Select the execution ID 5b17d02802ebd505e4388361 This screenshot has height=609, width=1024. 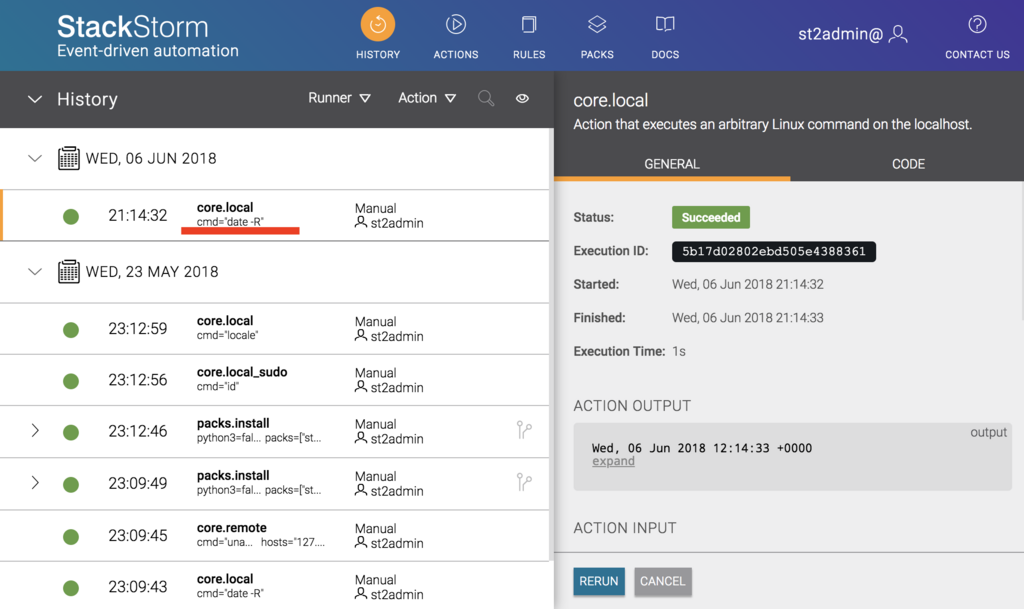774,251
